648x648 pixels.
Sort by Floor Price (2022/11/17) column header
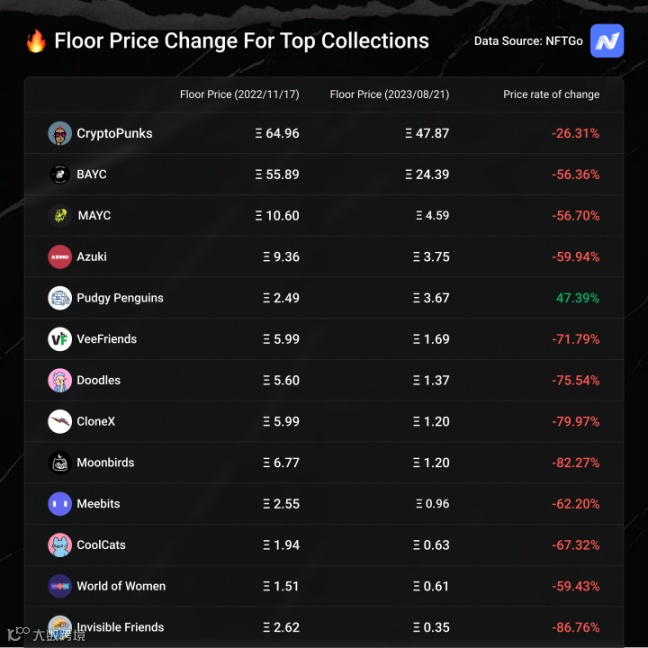[x=239, y=94]
